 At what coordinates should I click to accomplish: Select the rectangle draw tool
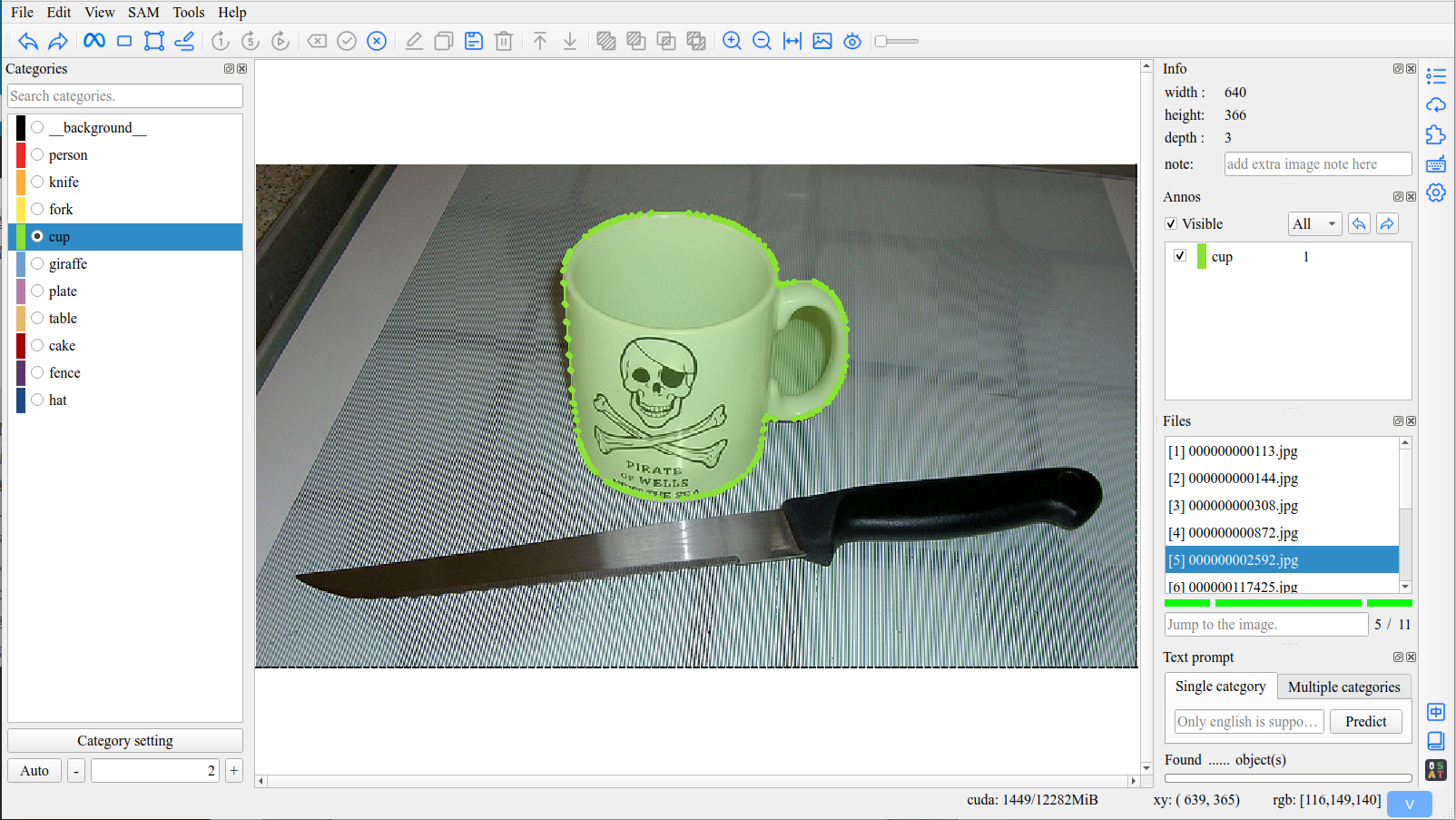click(x=124, y=41)
